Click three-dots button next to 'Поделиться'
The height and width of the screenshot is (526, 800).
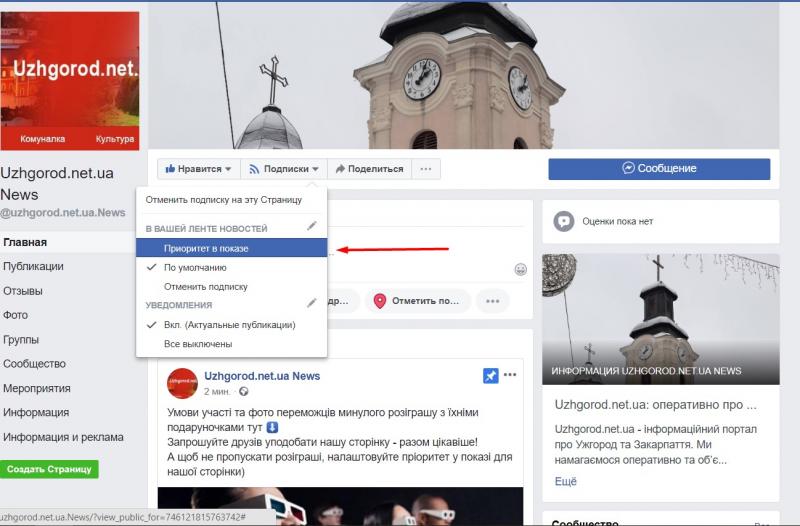[x=425, y=169]
